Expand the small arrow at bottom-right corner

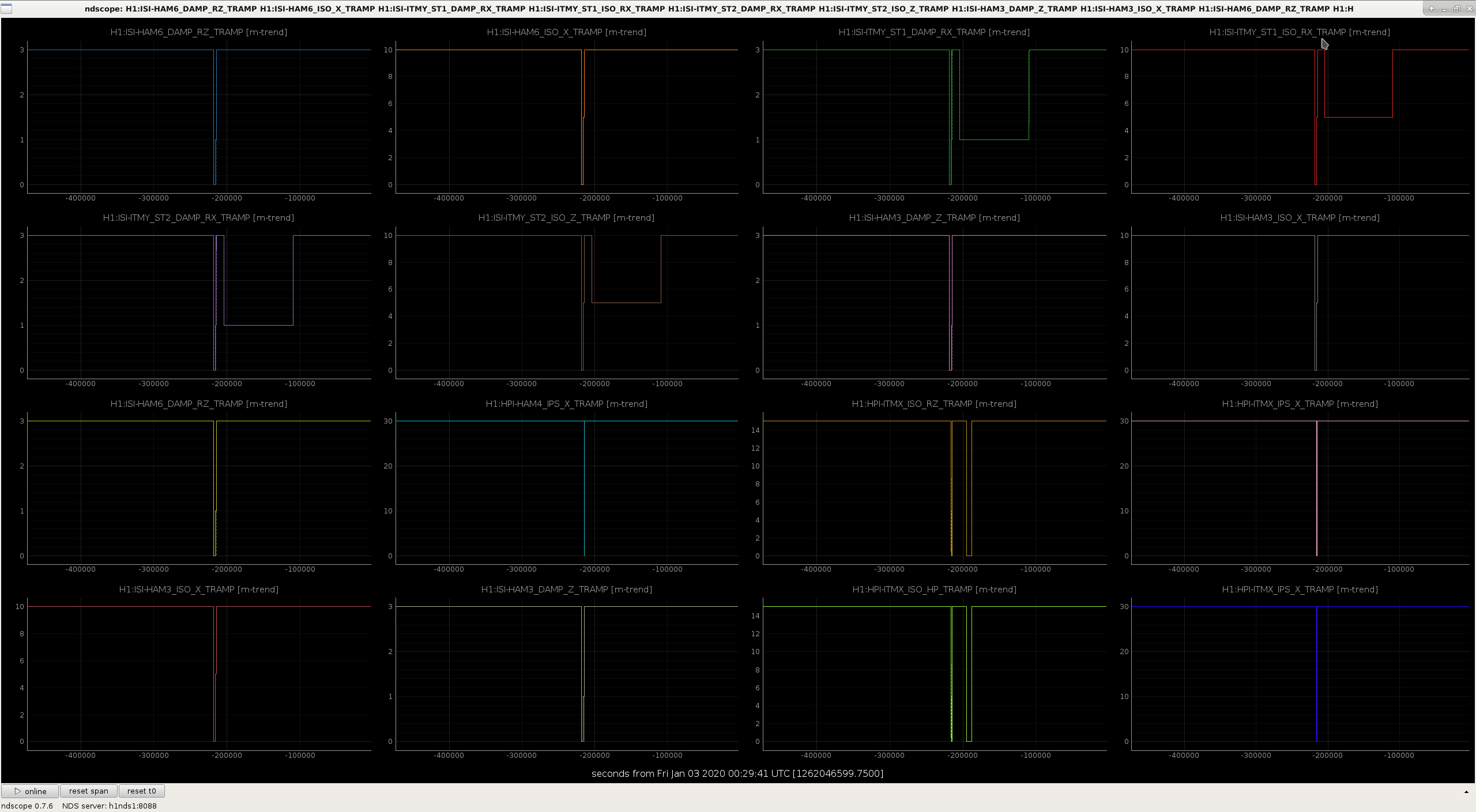[1466, 792]
